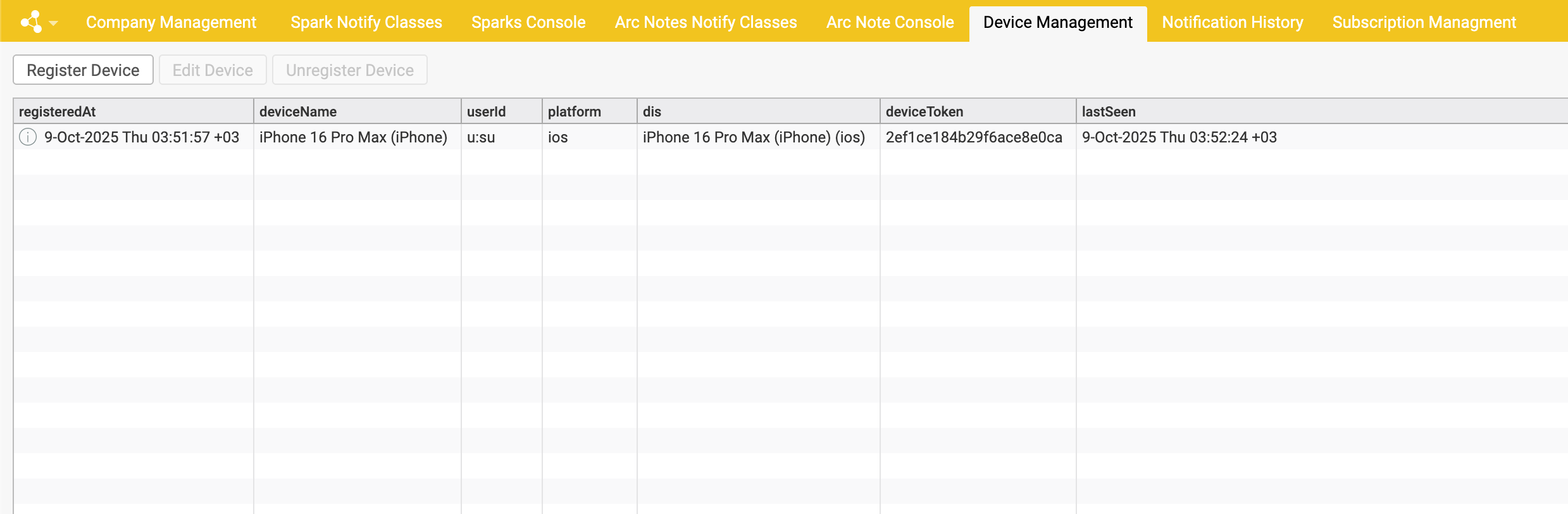Click the Edit Device button
The width and height of the screenshot is (1568, 514).
(x=213, y=70)
